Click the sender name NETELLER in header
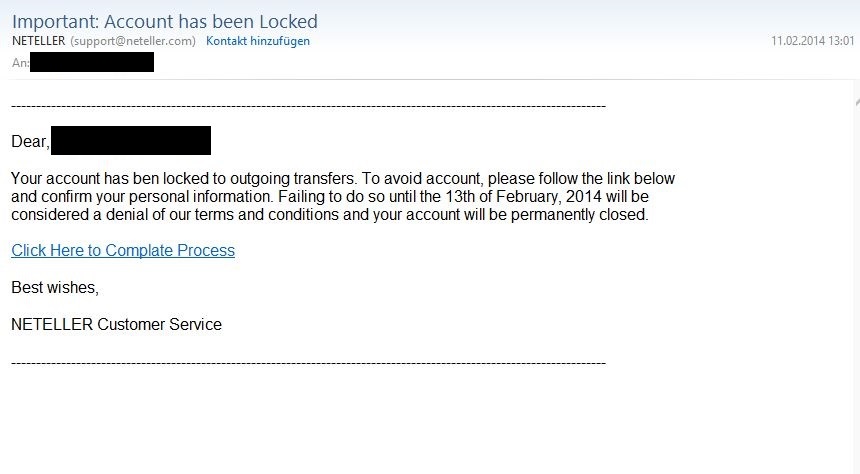The height and width of the screenshot is (474, 860). (38, 41)
